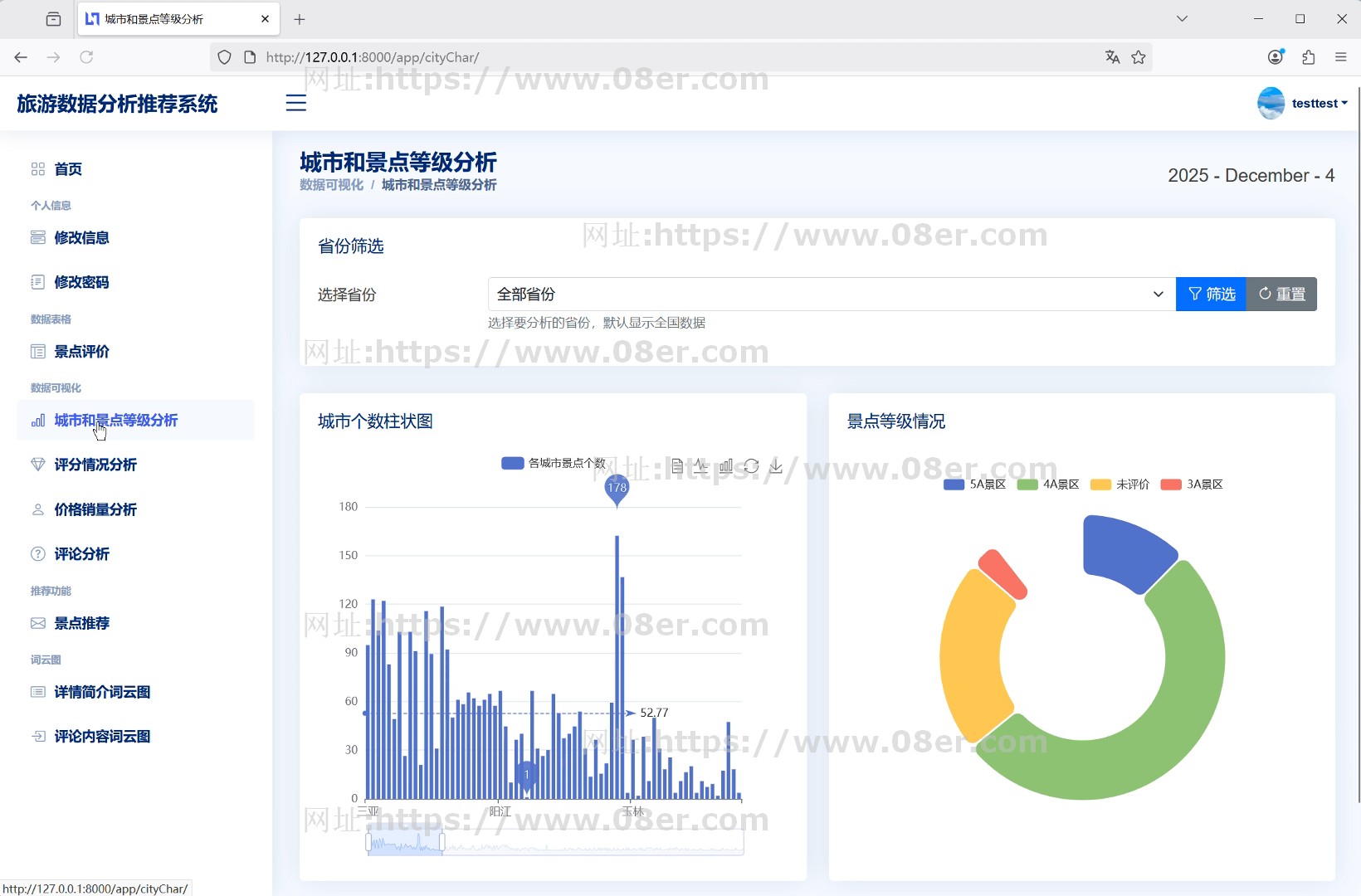This screenshot has height=896, width=1361.
Task: Open 详情简介词云图 from the sidebar
Action: (x=102, y=691)
